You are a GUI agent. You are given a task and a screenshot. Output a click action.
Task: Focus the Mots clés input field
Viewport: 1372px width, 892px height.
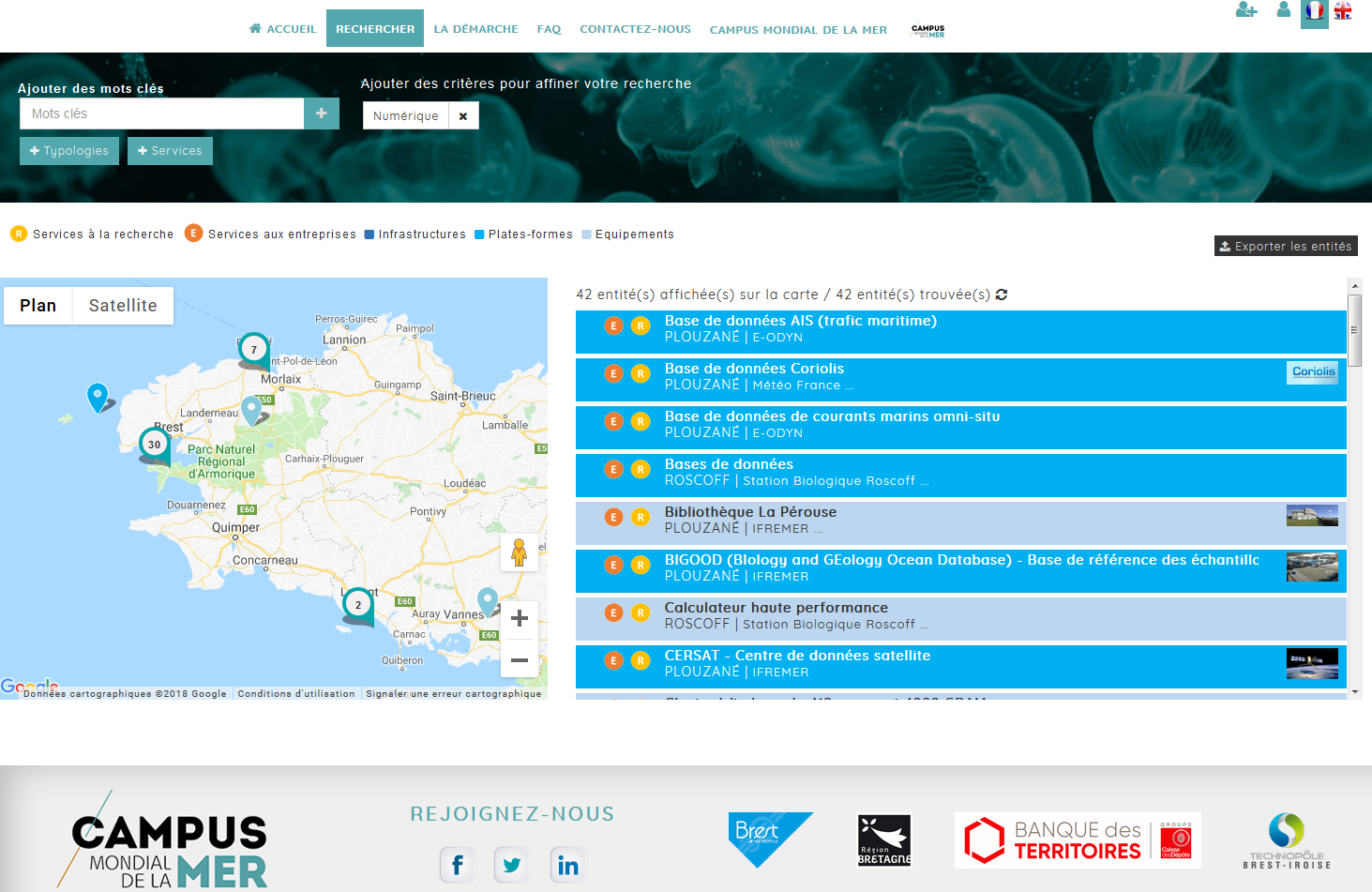click(161, 113)
